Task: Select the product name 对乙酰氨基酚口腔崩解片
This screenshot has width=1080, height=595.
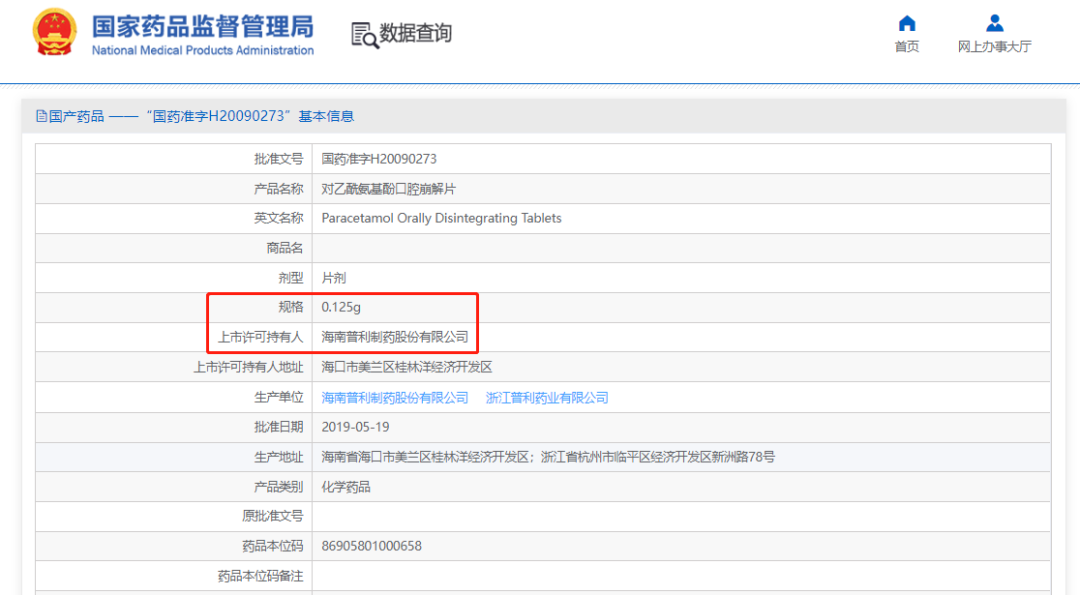Action: (388, 188)
